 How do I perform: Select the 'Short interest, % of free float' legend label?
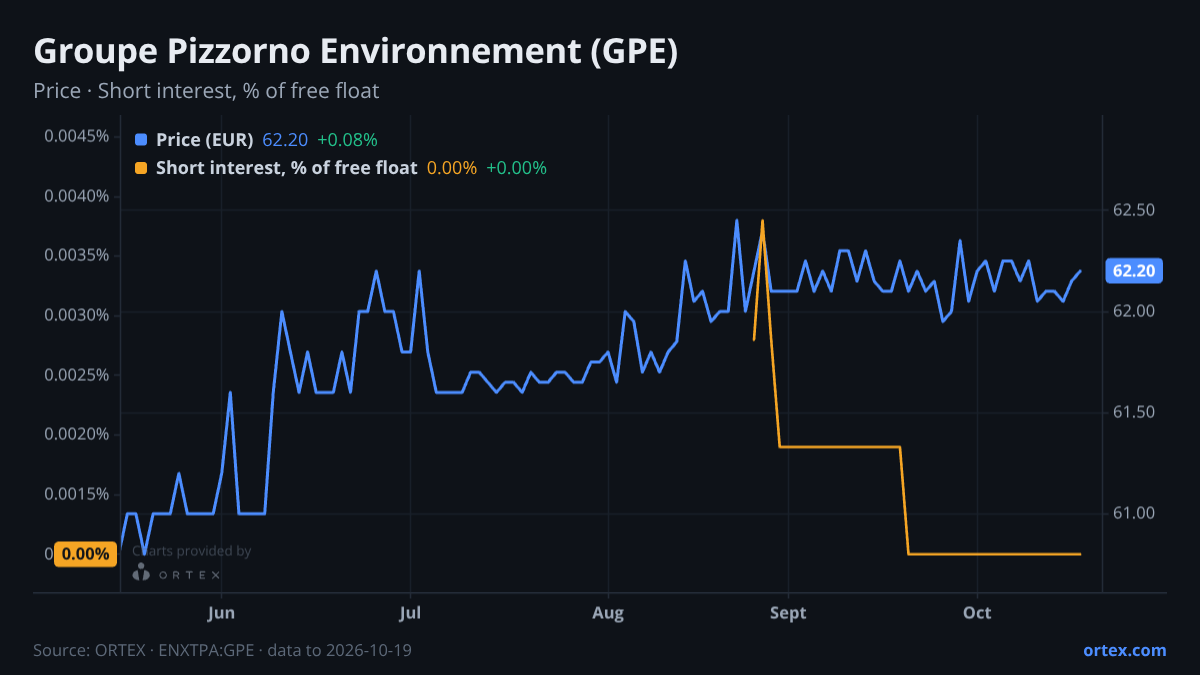pos(286,168)
